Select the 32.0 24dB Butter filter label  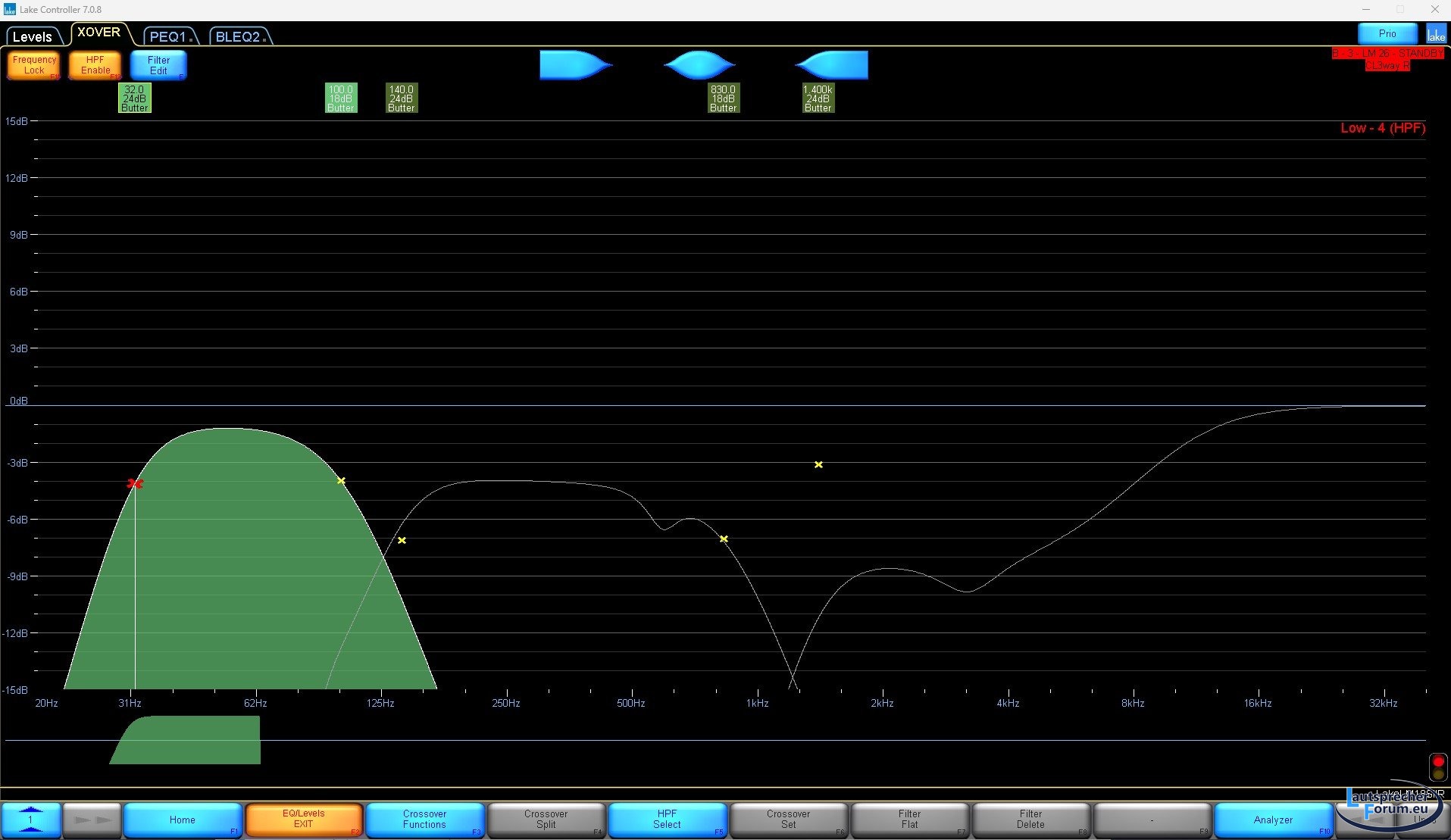[135, 98]
